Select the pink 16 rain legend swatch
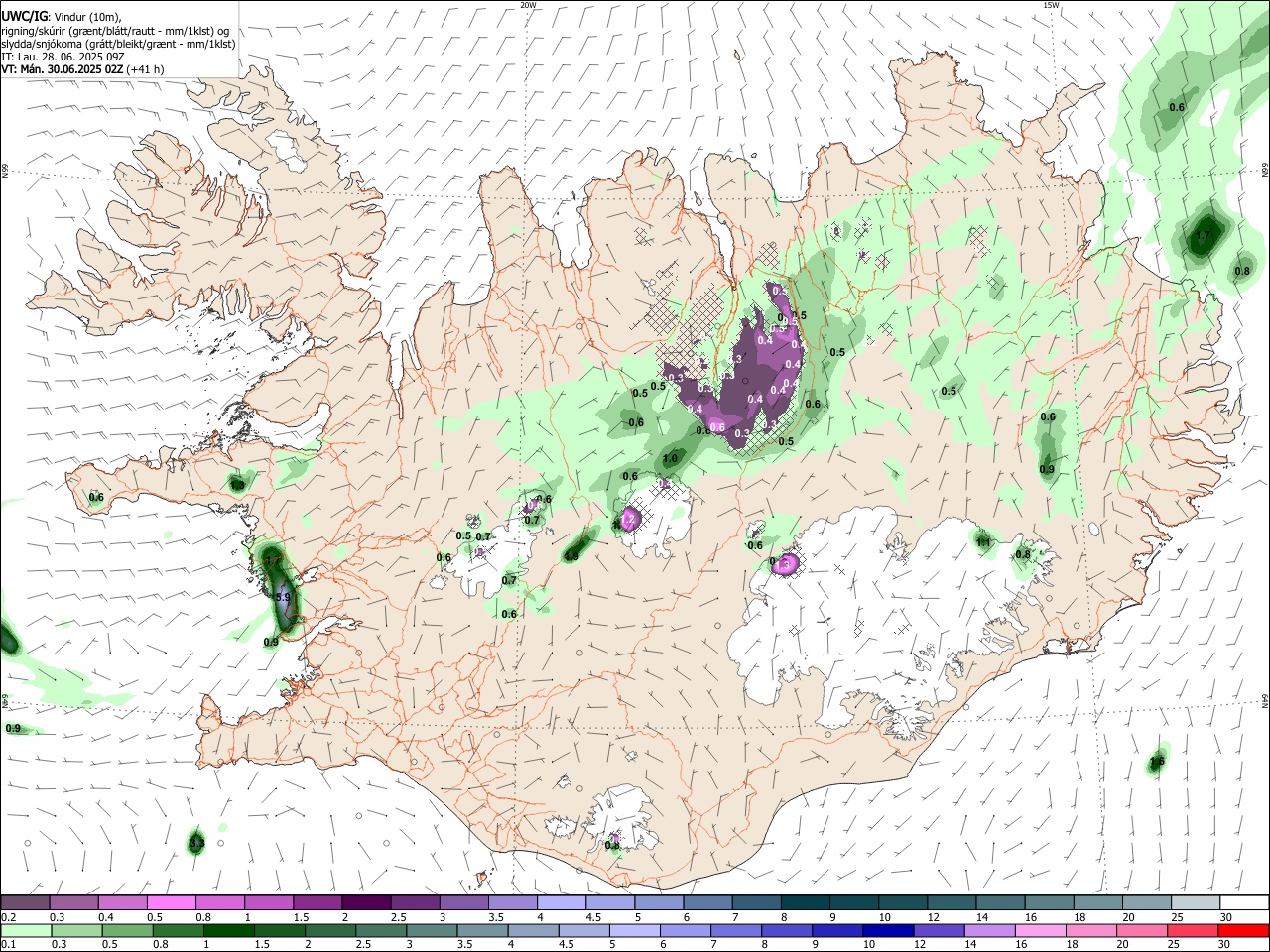 pyautogui.click(x=1039, y=930)
